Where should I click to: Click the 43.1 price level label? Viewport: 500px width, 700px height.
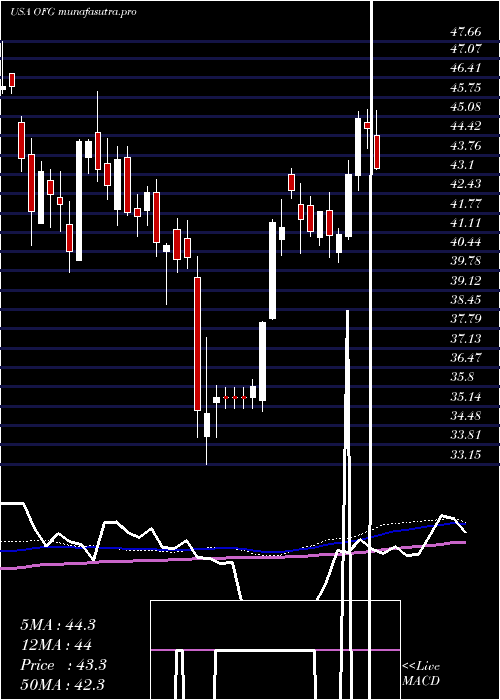pos(462,165)
